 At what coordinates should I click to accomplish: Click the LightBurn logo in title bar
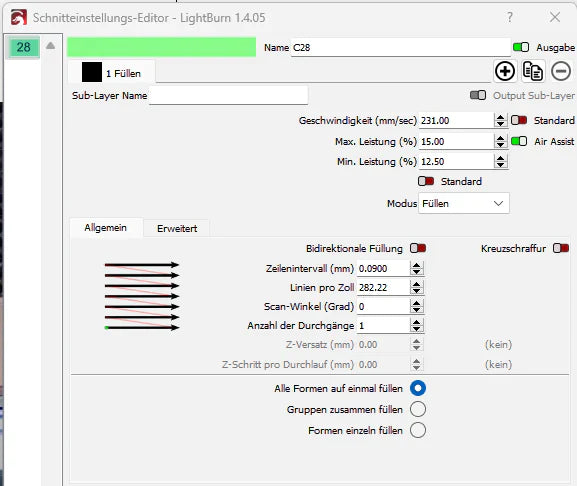point(18,17)
